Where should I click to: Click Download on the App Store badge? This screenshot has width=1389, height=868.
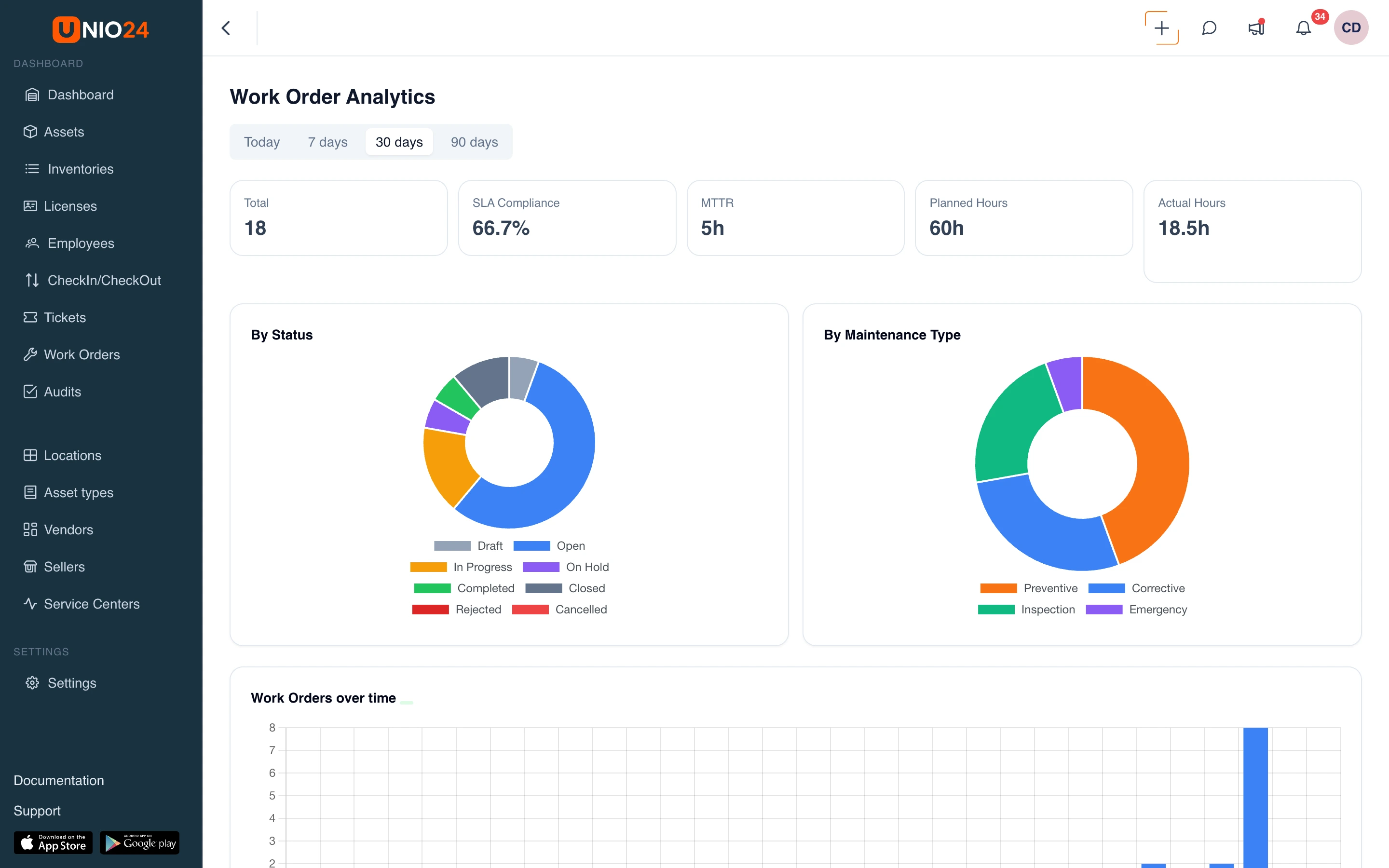(x=53, y=842)
